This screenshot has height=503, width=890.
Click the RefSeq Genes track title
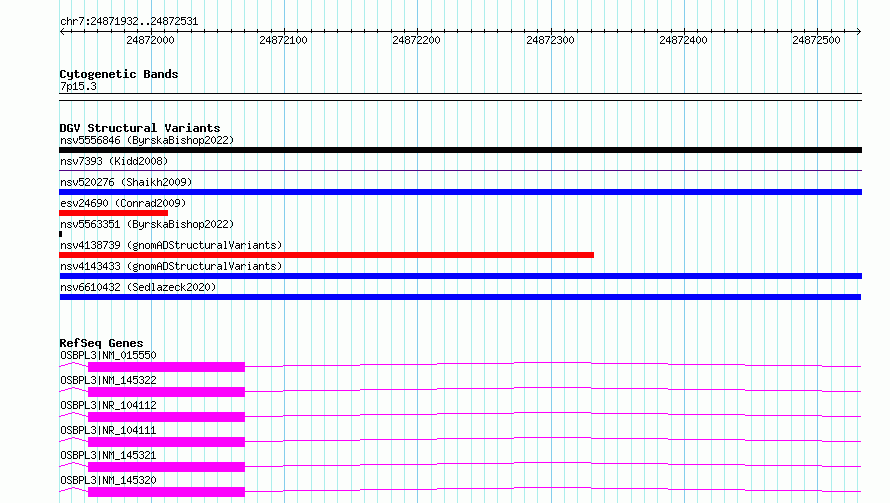[101, 343]
